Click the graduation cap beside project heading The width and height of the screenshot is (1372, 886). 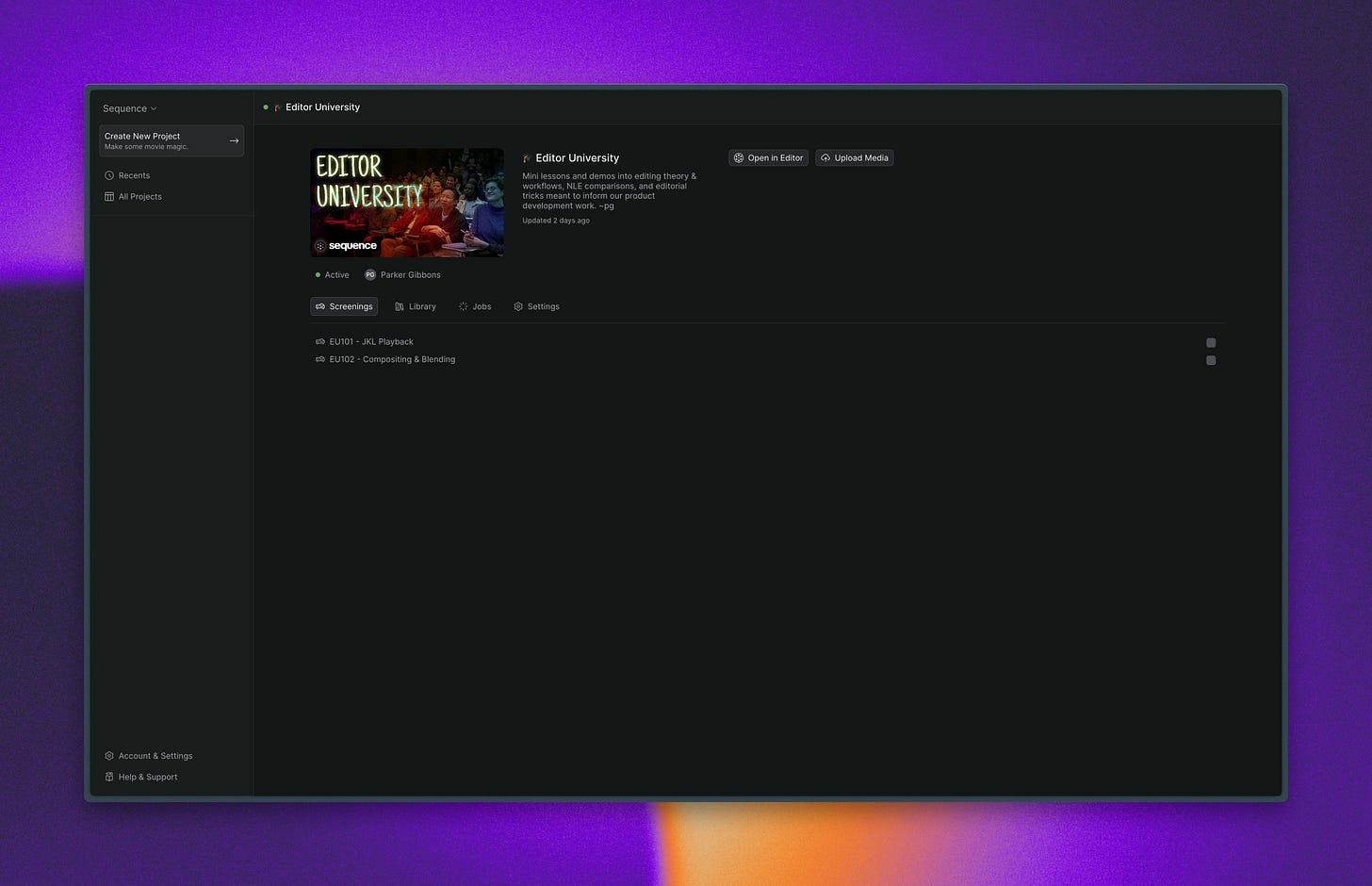click(x=527, y=158)
